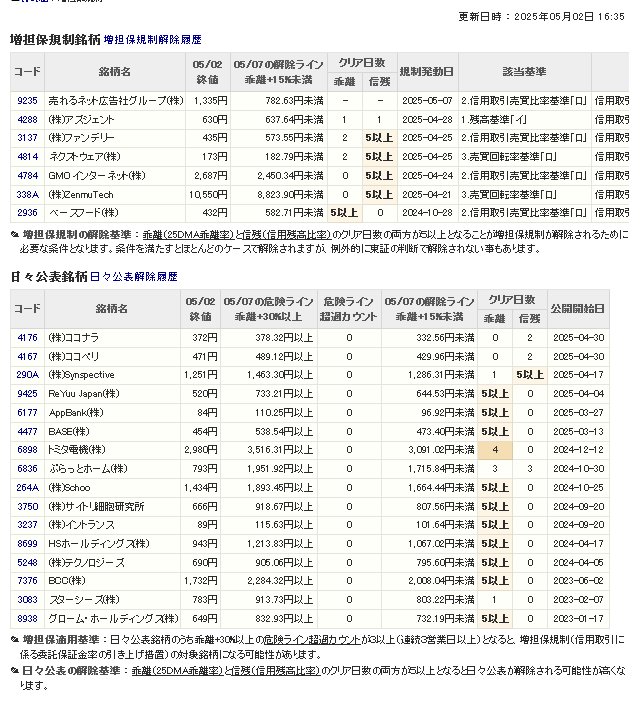This screenshot has height=706, width=634.
Task: Click the 10,550円 closing price cell
Action: [x=208, y=195]
